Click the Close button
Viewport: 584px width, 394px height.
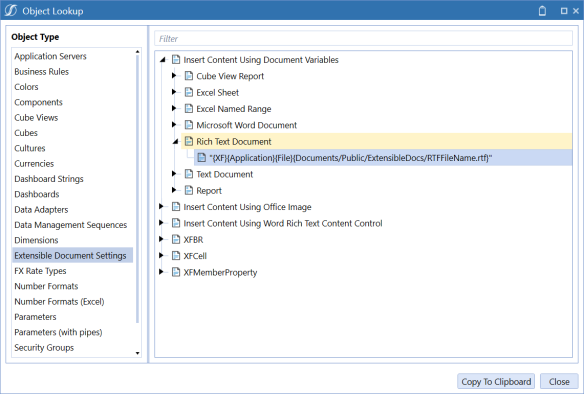559,382
